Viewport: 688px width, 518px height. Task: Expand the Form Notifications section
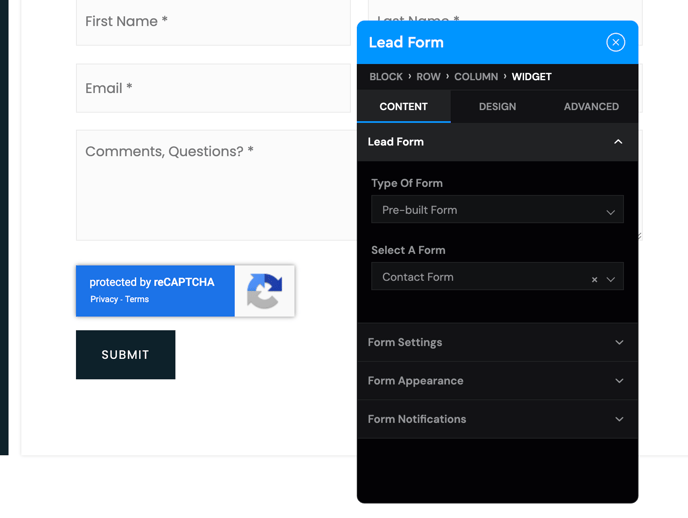[x=498, y=419]
